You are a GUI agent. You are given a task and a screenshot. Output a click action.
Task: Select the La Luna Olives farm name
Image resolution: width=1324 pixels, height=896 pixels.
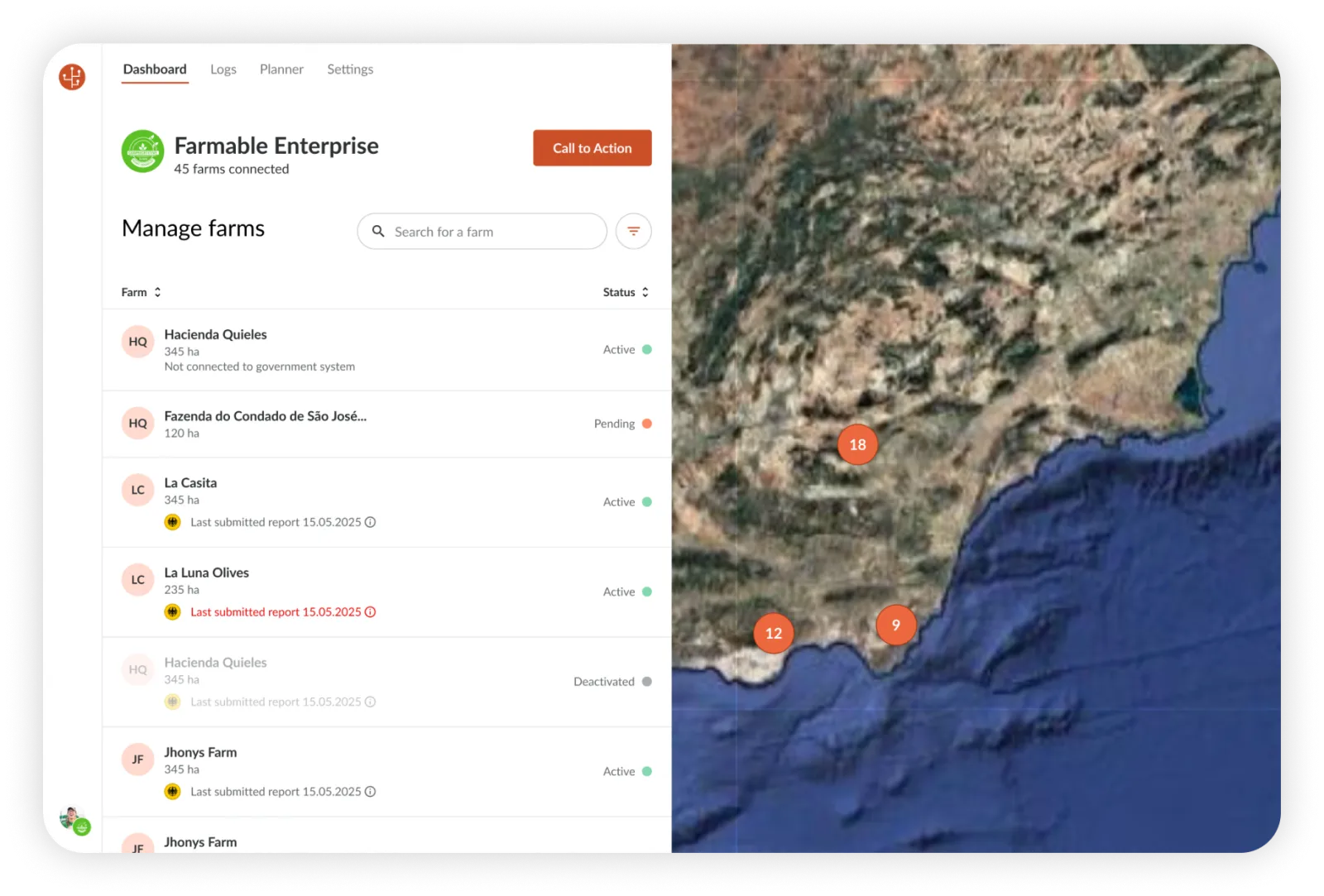tap(206, 573)
